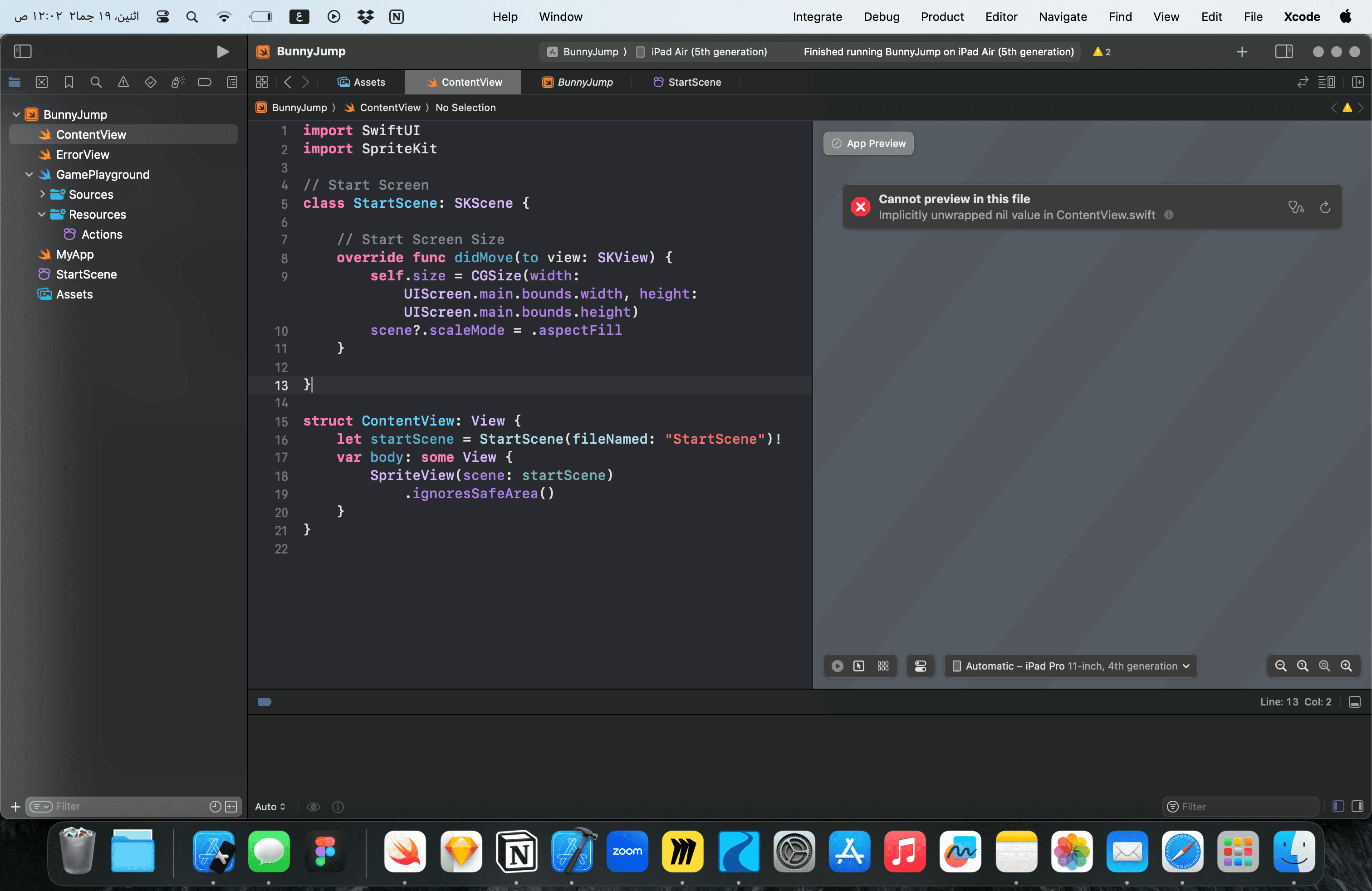Select Actions file in Resources
The width and height of the screenshot is (1372, 891).
[102, 235]
